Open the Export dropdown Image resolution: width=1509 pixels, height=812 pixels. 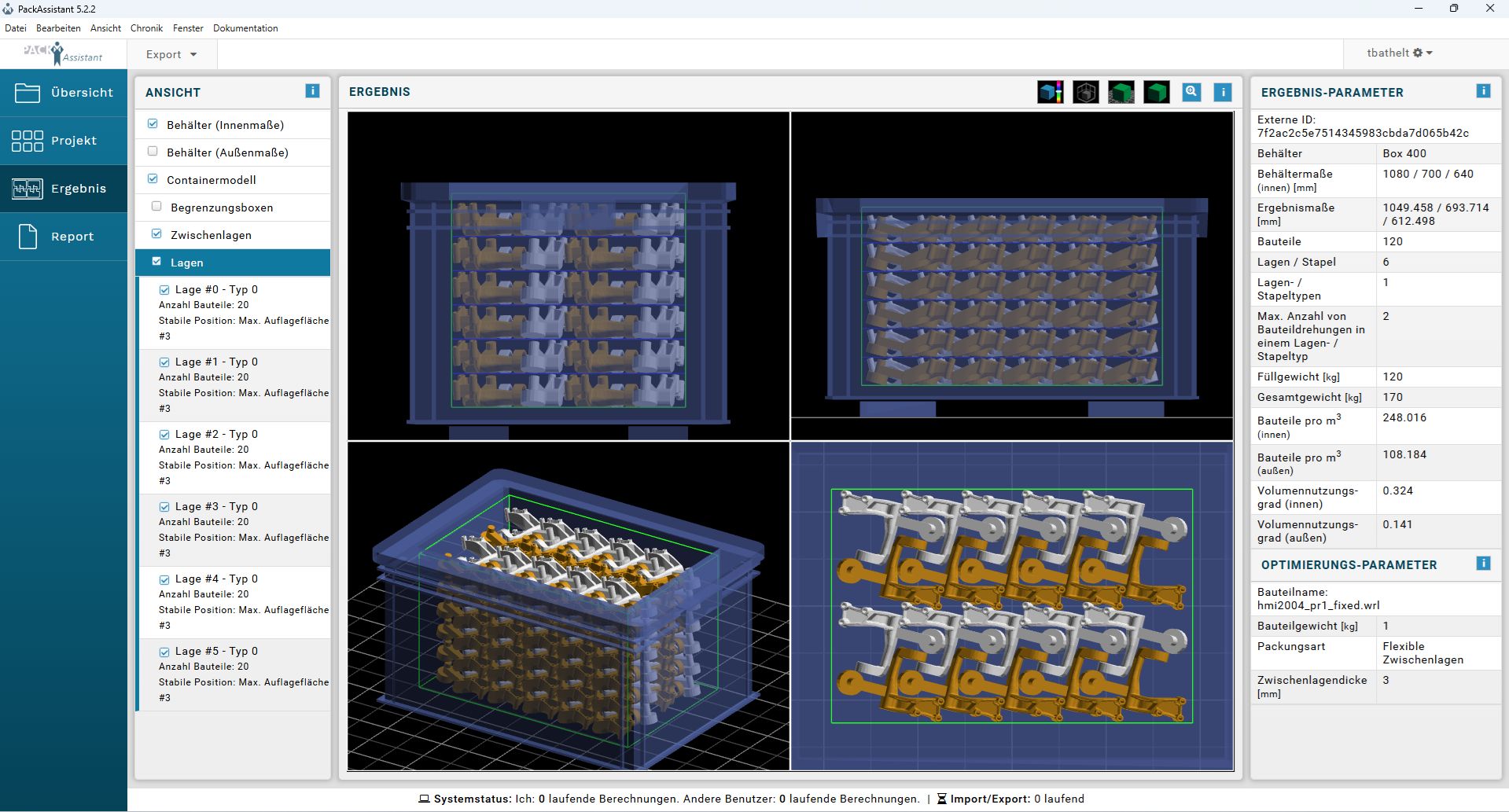pyautogui.click(x=171, y=54)
